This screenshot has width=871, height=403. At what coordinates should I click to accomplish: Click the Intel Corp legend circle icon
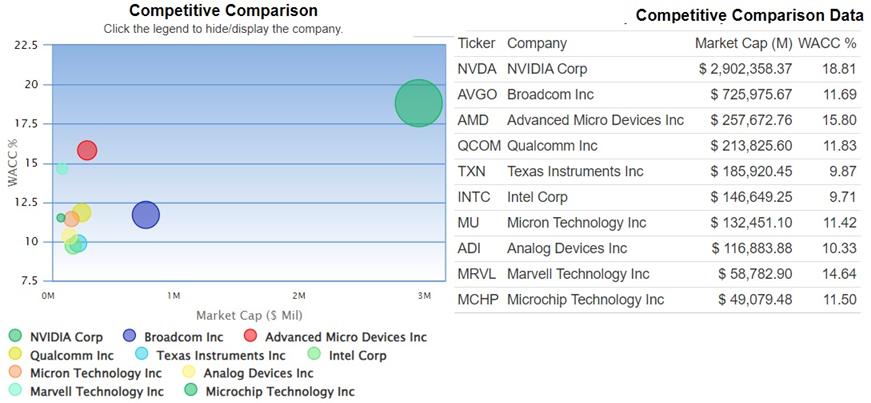coord(313,355)
